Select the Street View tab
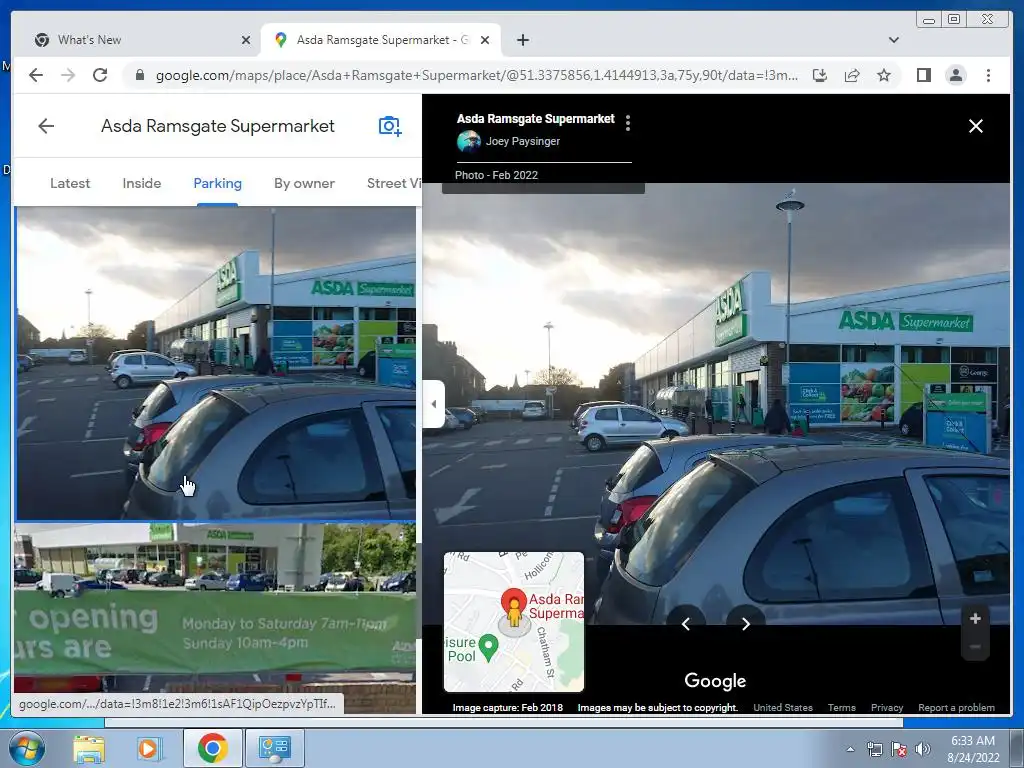The image size is (1024, 768). (x=394, y=184)
